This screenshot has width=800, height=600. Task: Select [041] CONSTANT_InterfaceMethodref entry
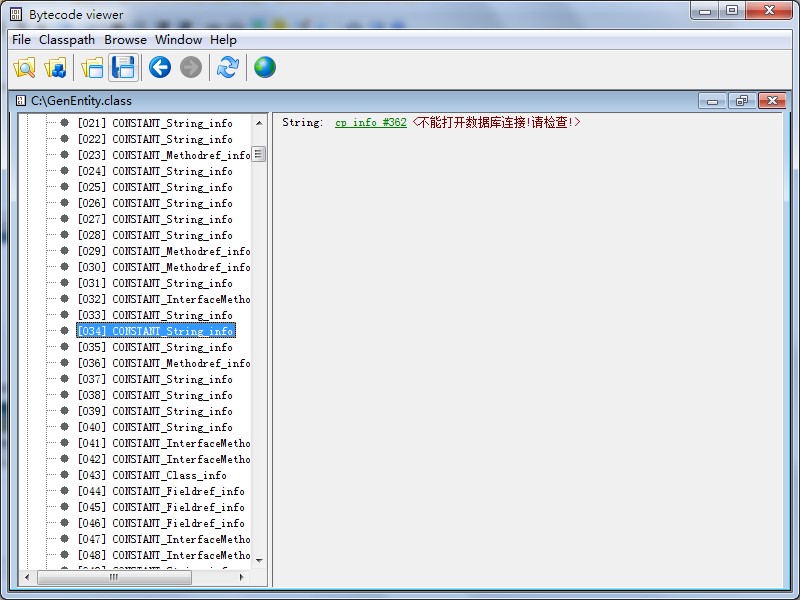point(164,443)
